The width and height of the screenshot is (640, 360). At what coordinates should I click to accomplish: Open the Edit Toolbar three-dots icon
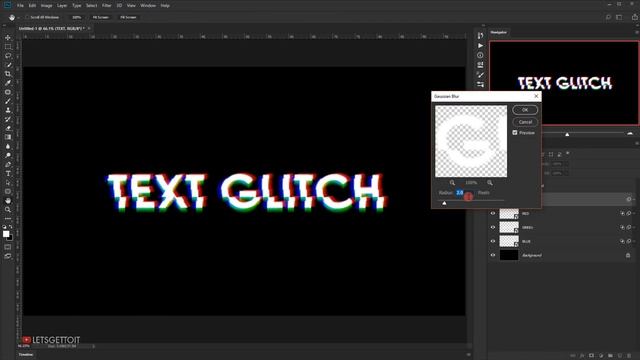[x=8, y=219]
